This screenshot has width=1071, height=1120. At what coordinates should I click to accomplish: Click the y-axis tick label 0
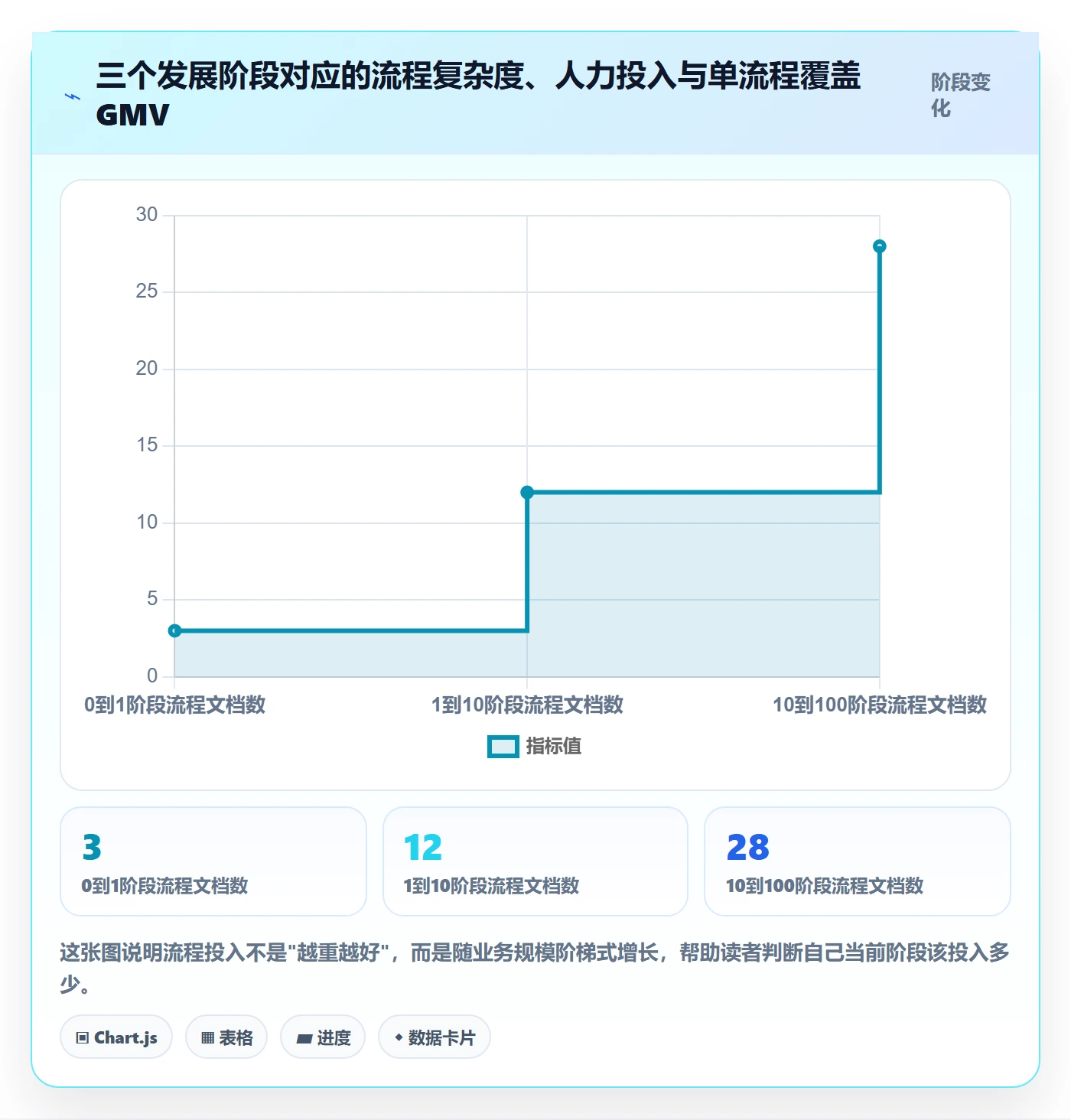point(152,676)
